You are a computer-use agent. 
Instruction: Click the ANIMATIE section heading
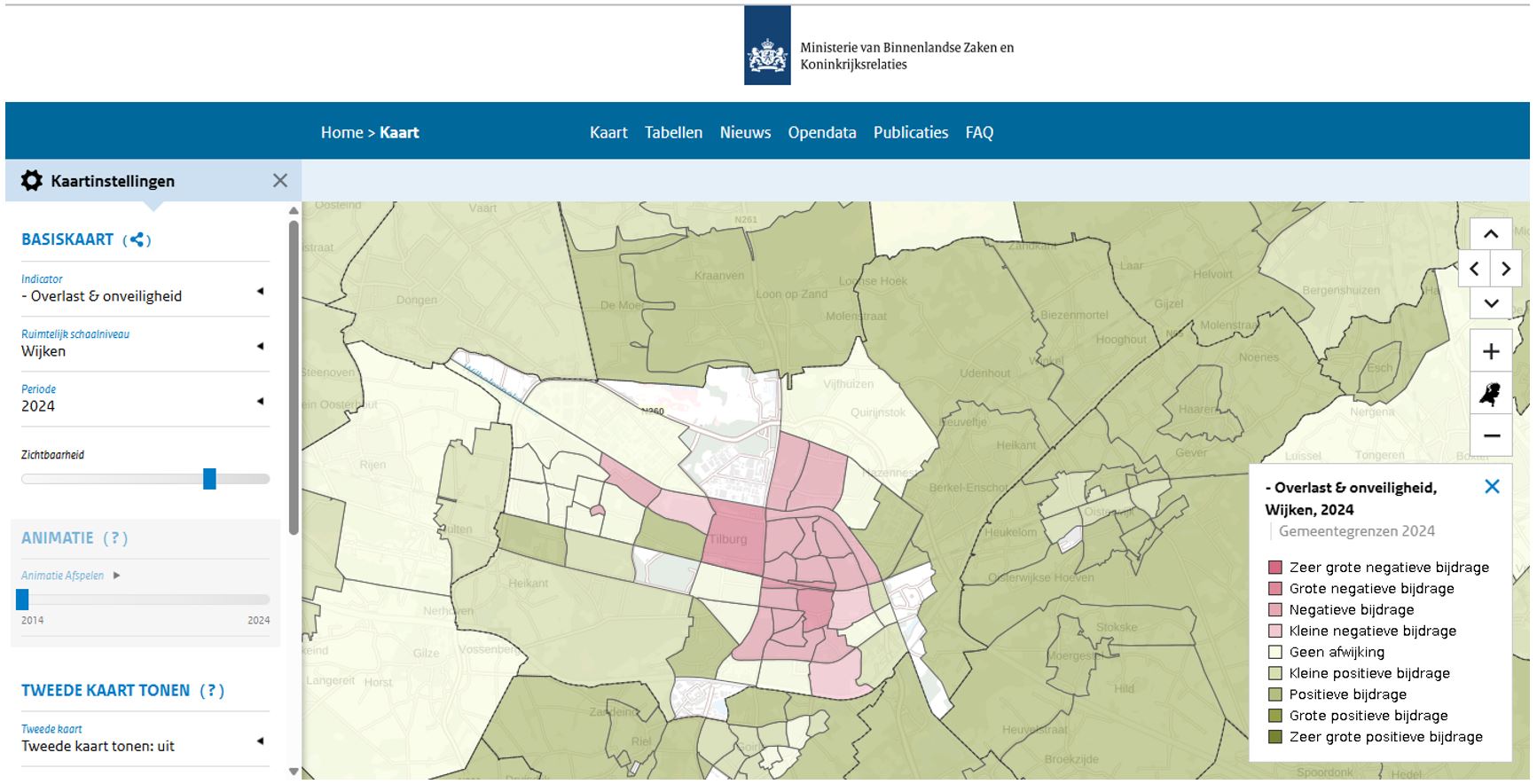point(58,538)
